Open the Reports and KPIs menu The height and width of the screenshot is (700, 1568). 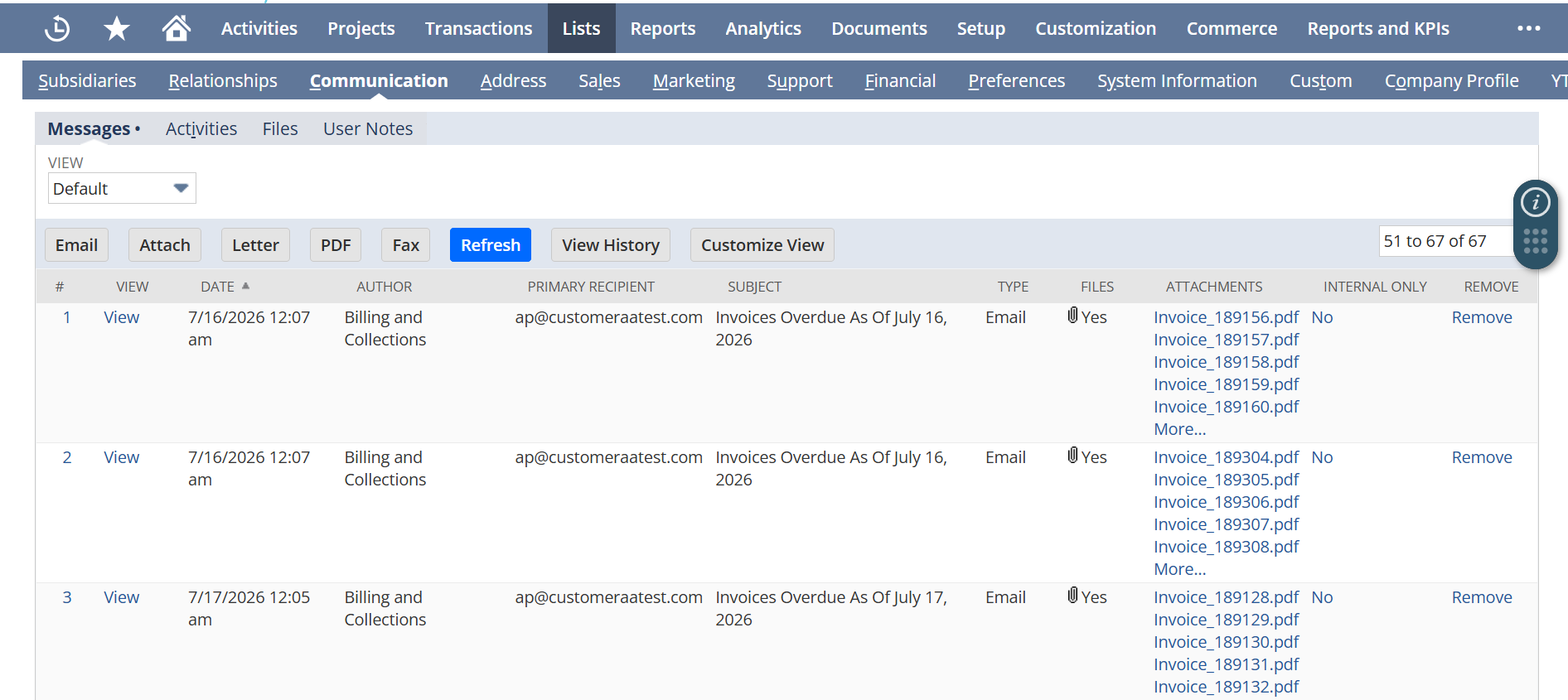(1378, 28)
